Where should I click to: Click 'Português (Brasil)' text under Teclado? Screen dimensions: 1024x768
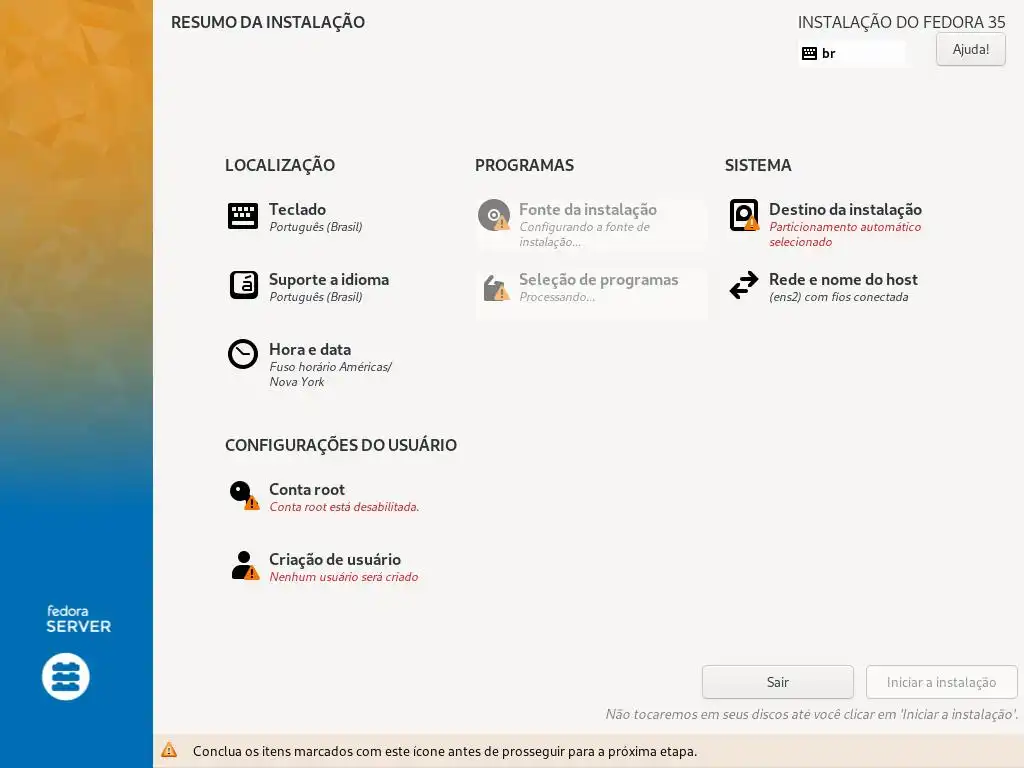315,227
